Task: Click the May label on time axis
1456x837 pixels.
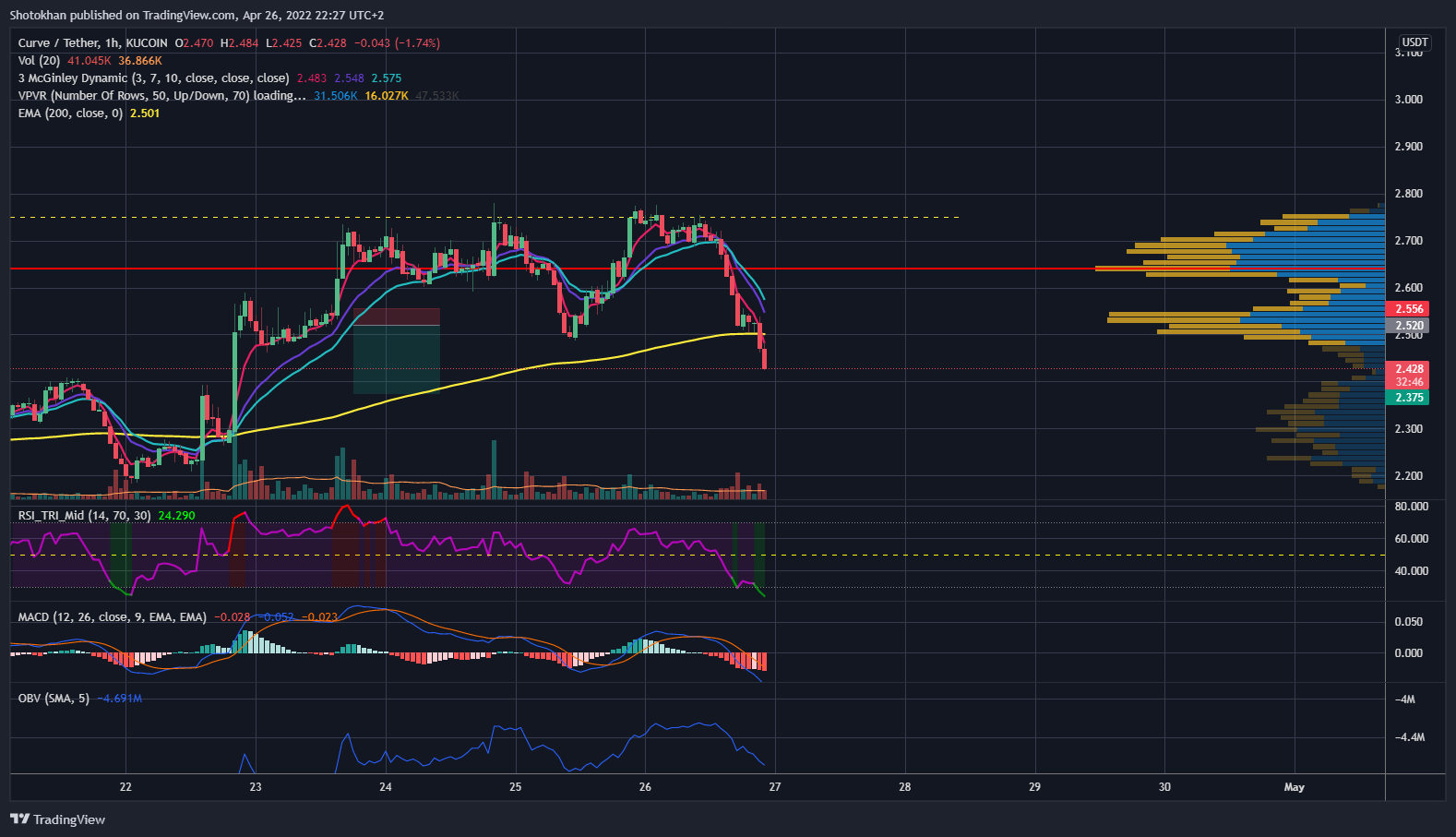Action: point(1295,787)
